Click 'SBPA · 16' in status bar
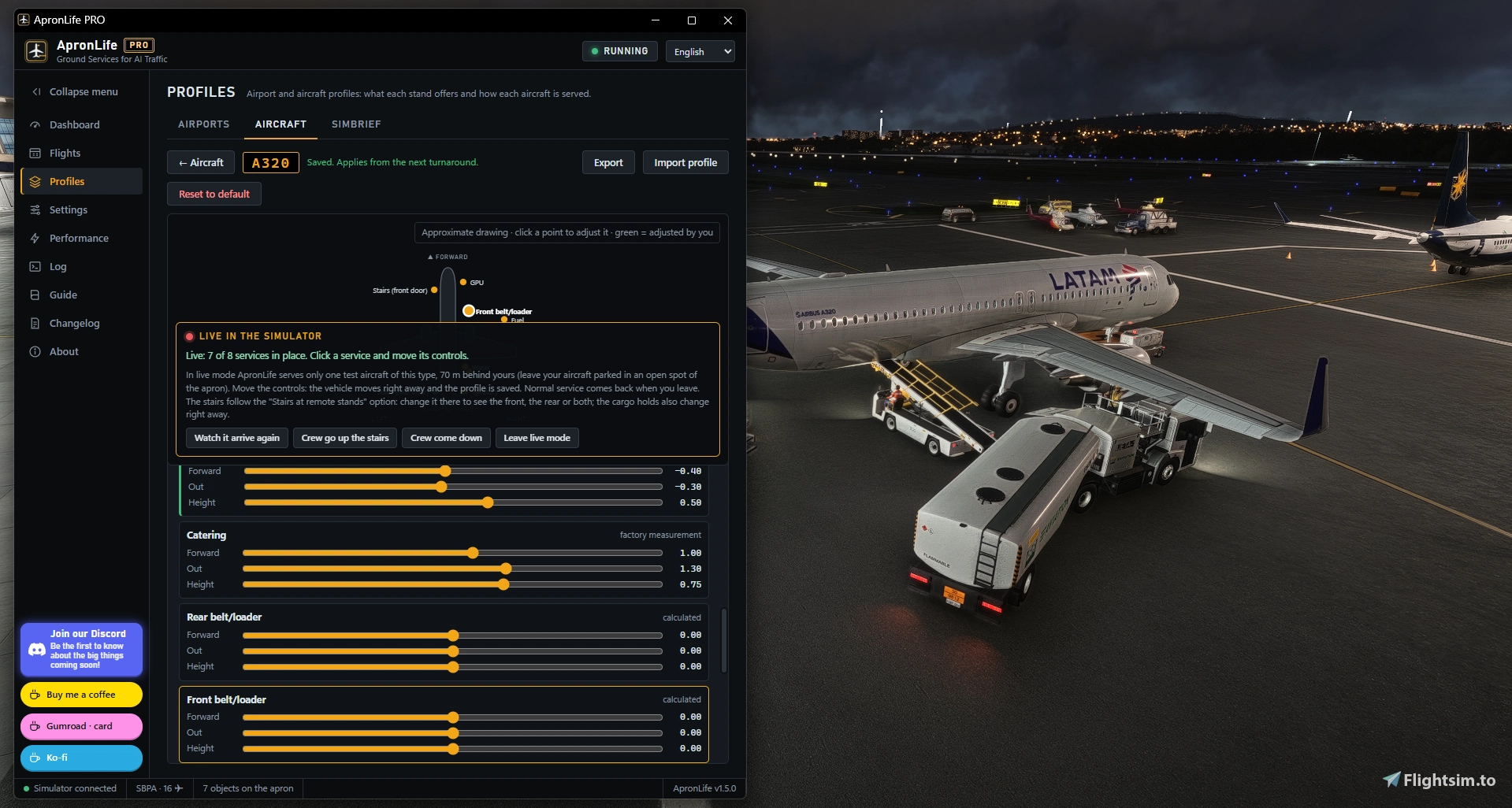 click(159, 788)
